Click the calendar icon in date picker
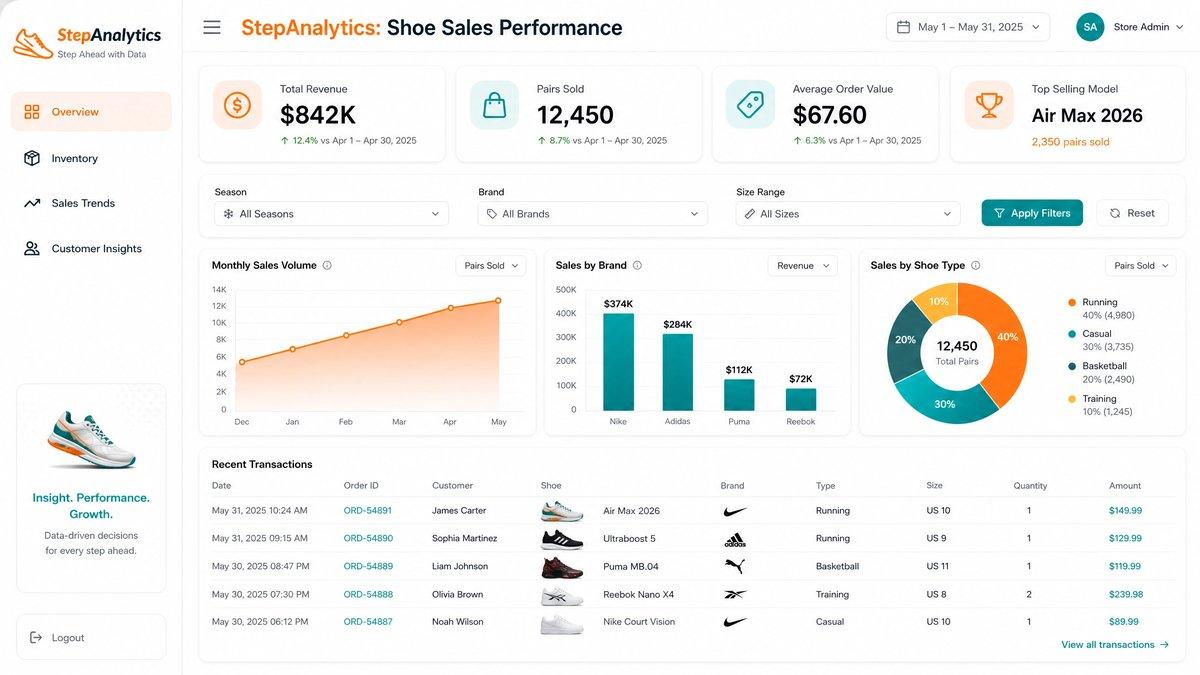The image size is (1200, 675). point(903,27)
